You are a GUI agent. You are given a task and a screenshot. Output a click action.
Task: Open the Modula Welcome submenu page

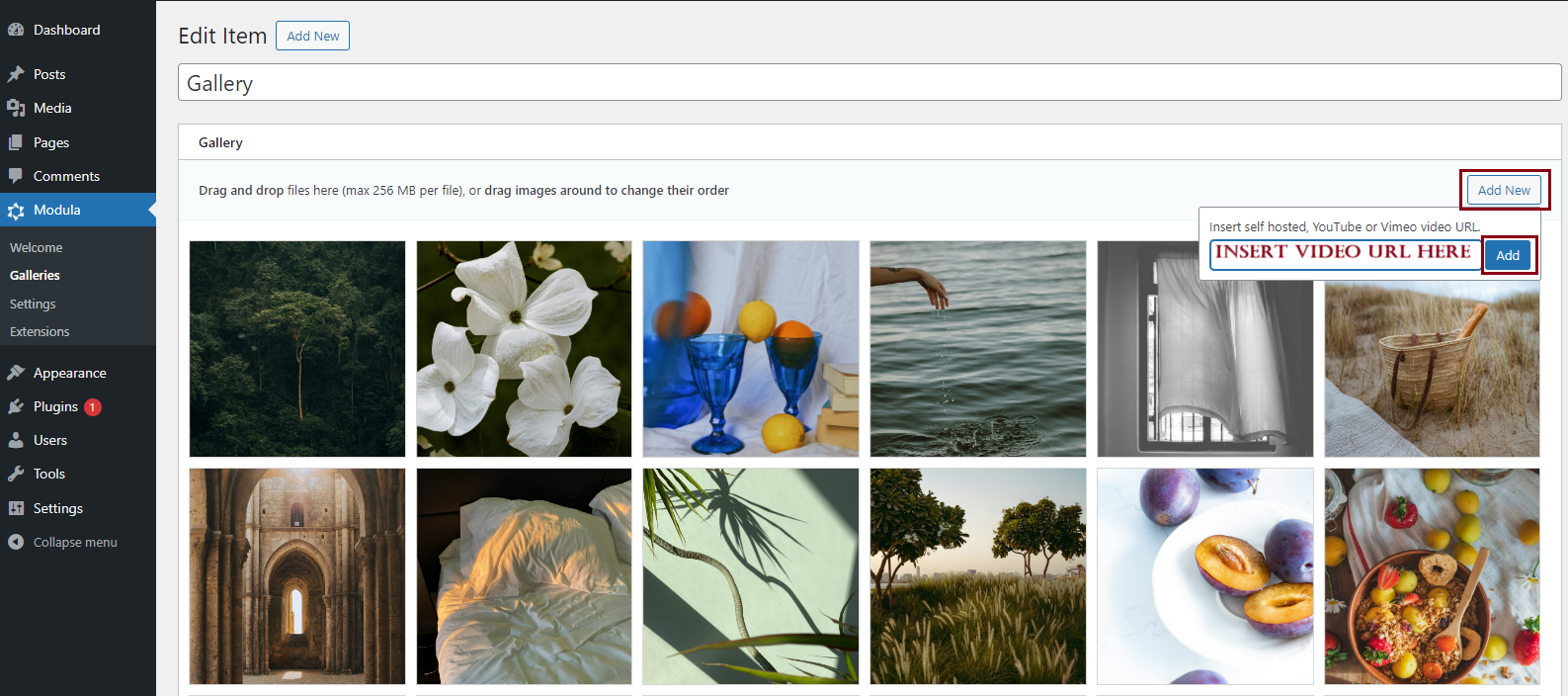point(37,247)
